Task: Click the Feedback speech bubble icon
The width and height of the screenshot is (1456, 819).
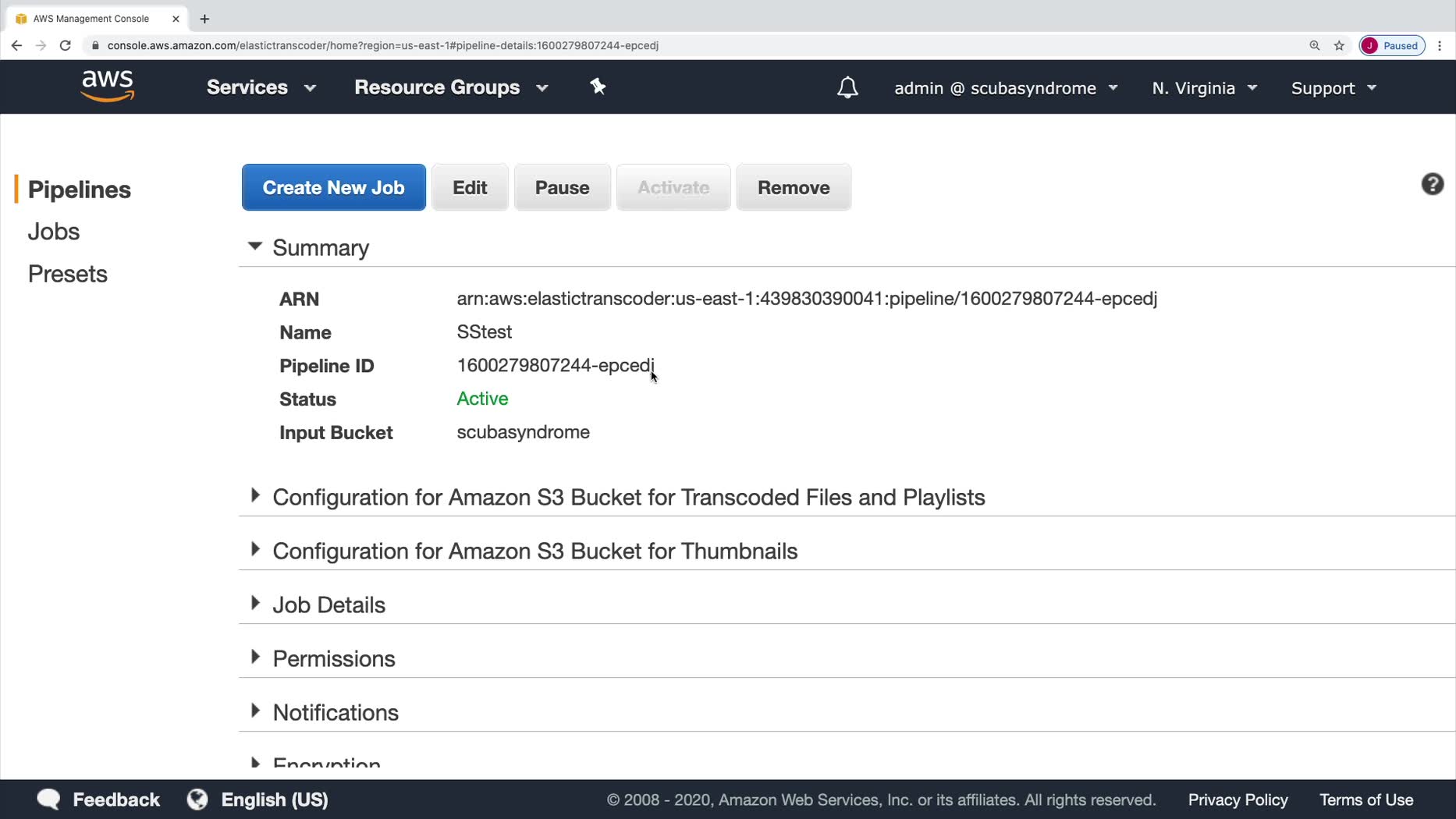Action: [48, 799]
